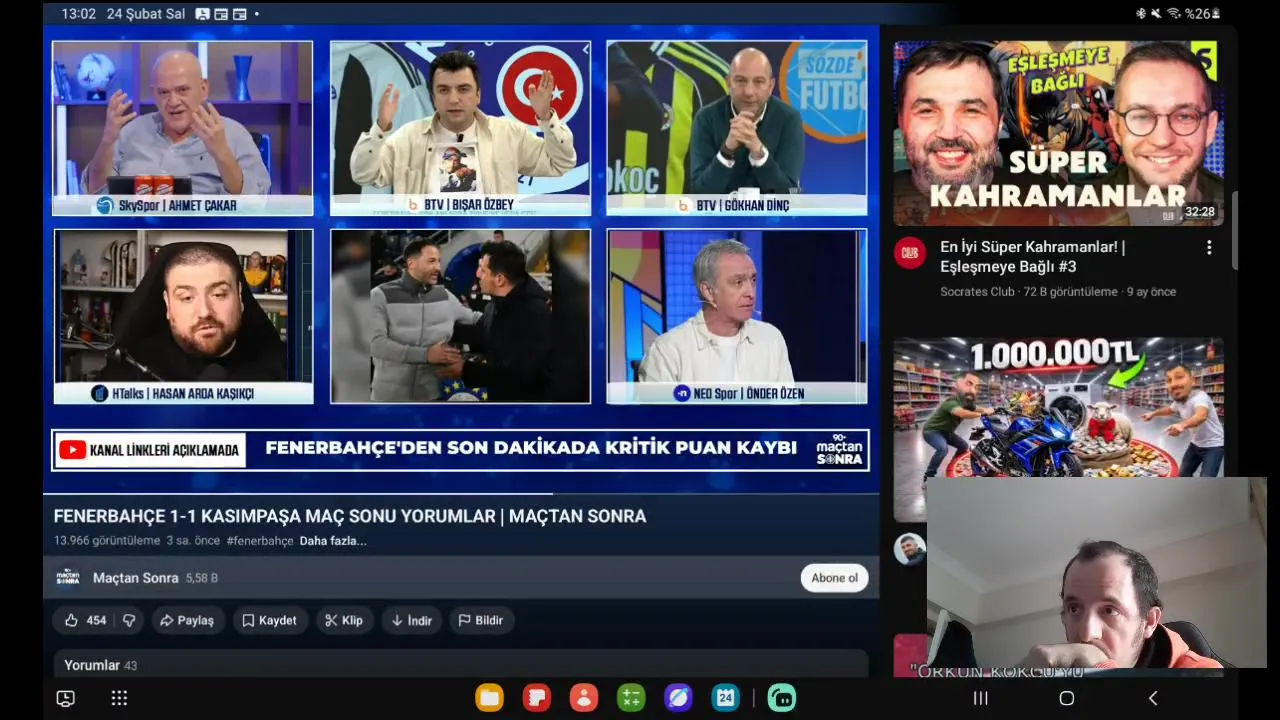Click the Wi-Fi status icon
Screen dimensions: 1280x720
(1174, 14)
